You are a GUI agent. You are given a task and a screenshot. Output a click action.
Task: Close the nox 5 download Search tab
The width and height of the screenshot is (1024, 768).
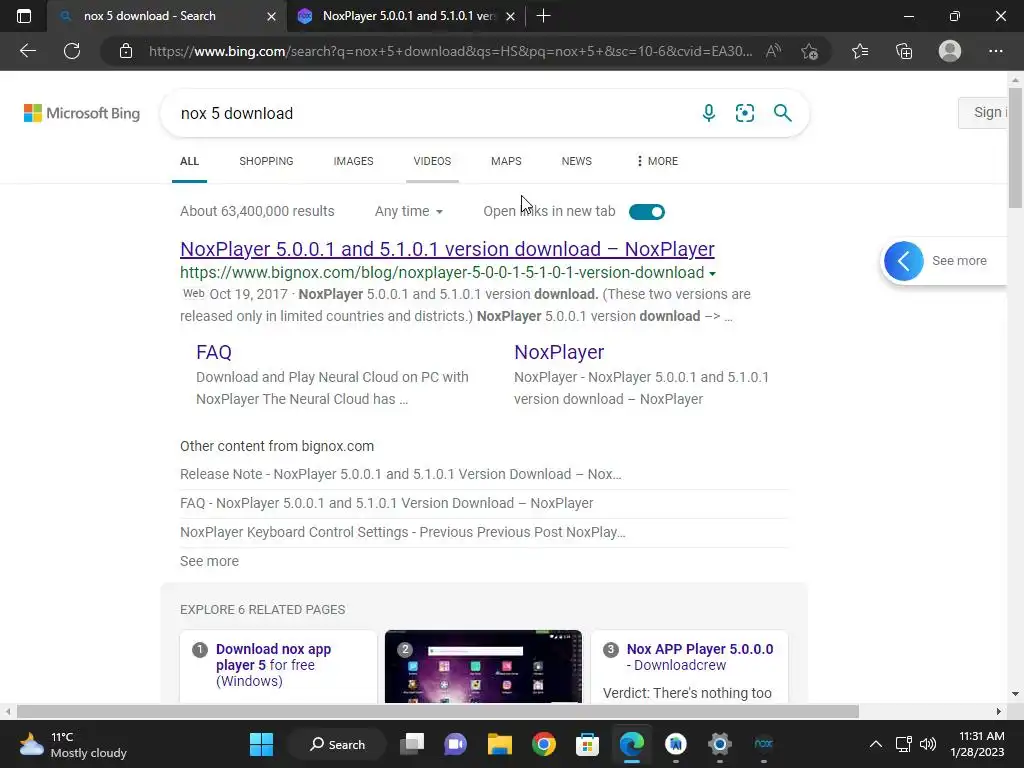(x=272, y=16)
